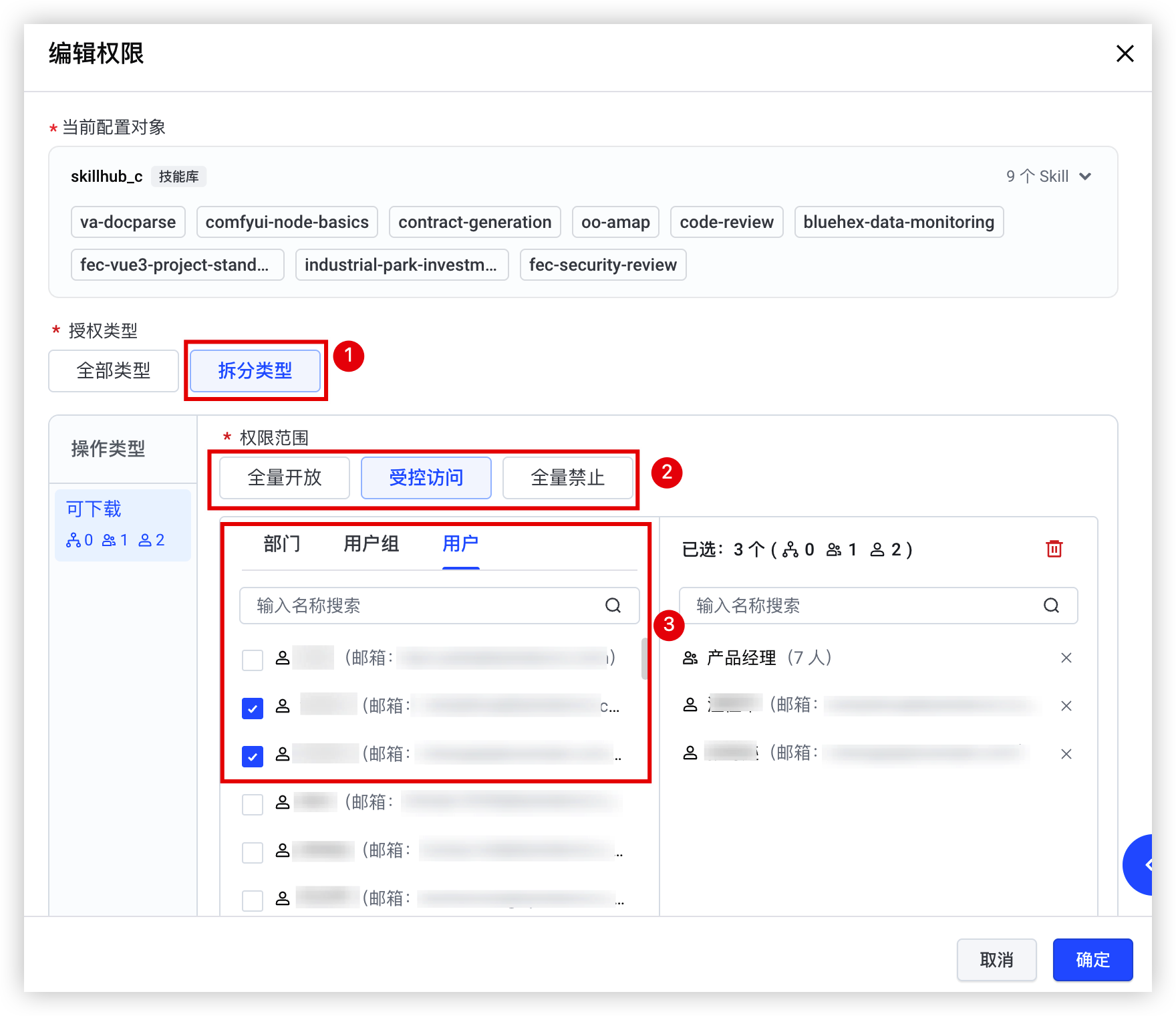Click the red trash icon to clear selections
The width and height of the screenshot is (1176, 1016).
pyautogui.click(x=1054, y=549)
